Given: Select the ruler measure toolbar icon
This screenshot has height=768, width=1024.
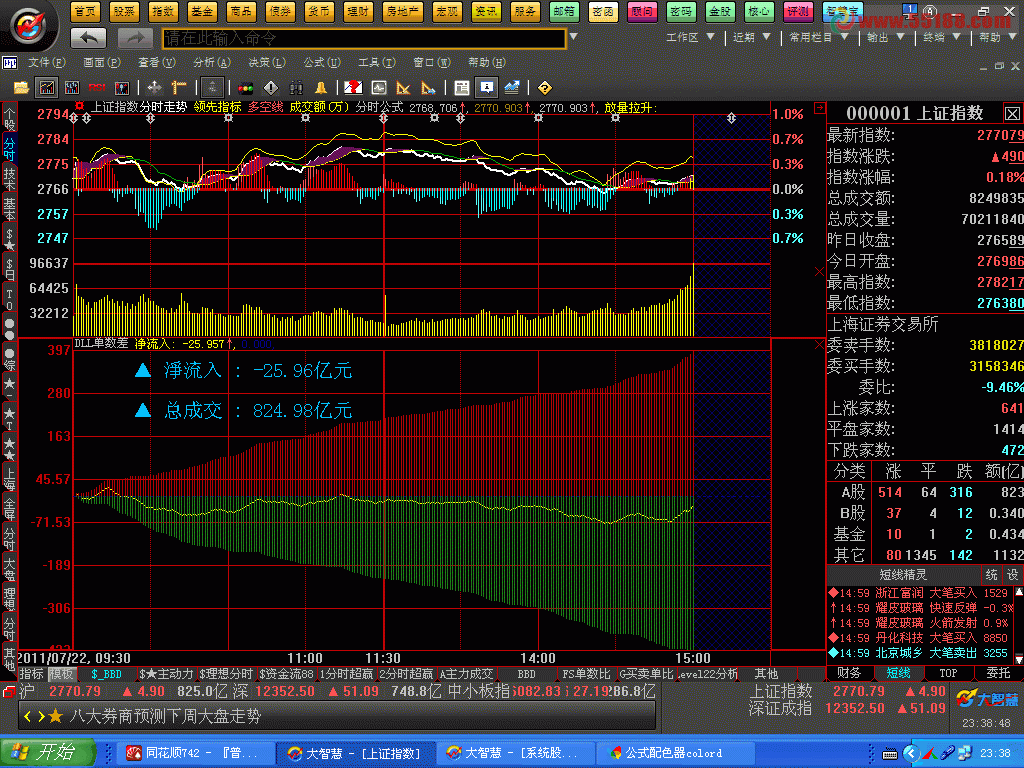Looking at the screenshot, I should point(179,88).
